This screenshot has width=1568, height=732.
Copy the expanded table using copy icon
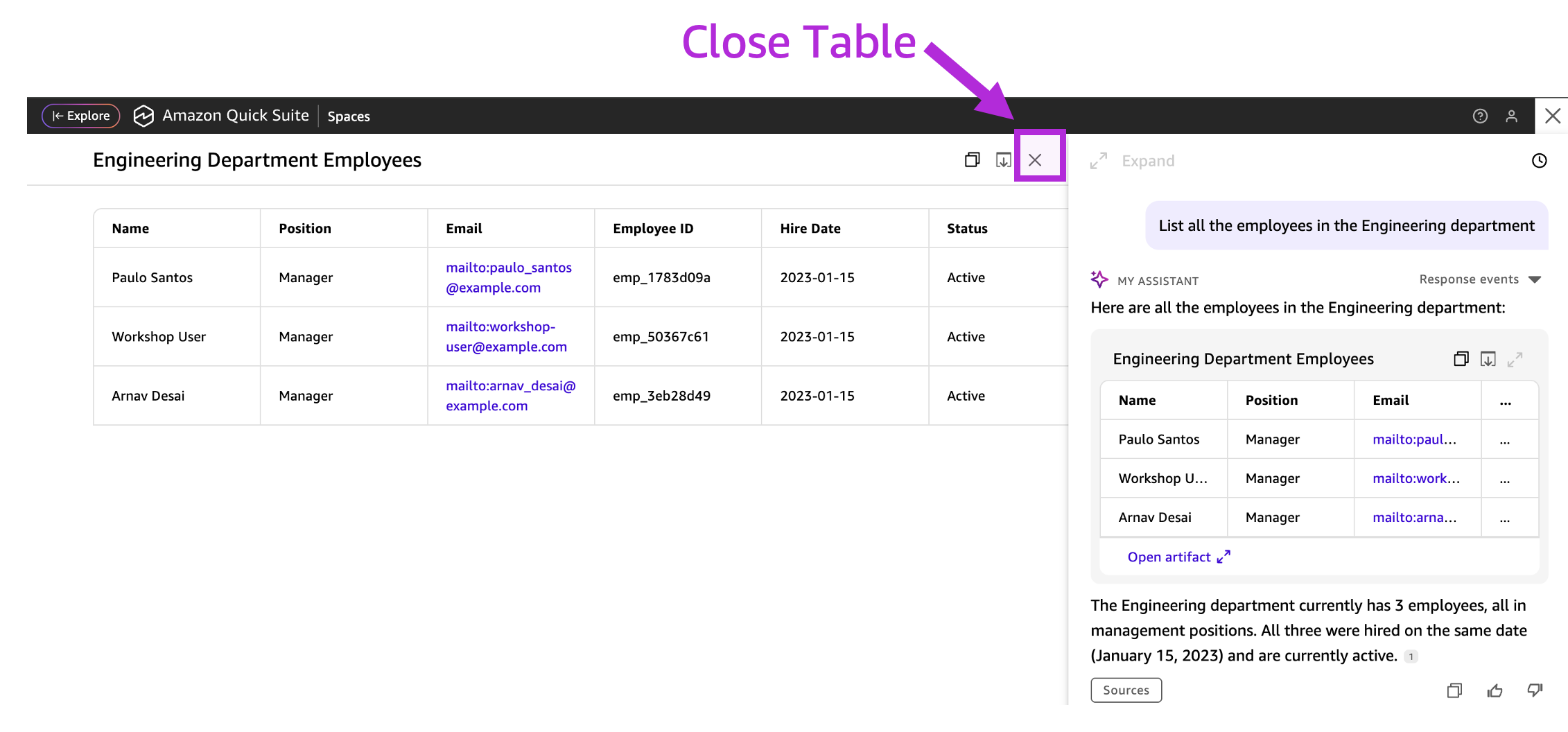point(972,160)
